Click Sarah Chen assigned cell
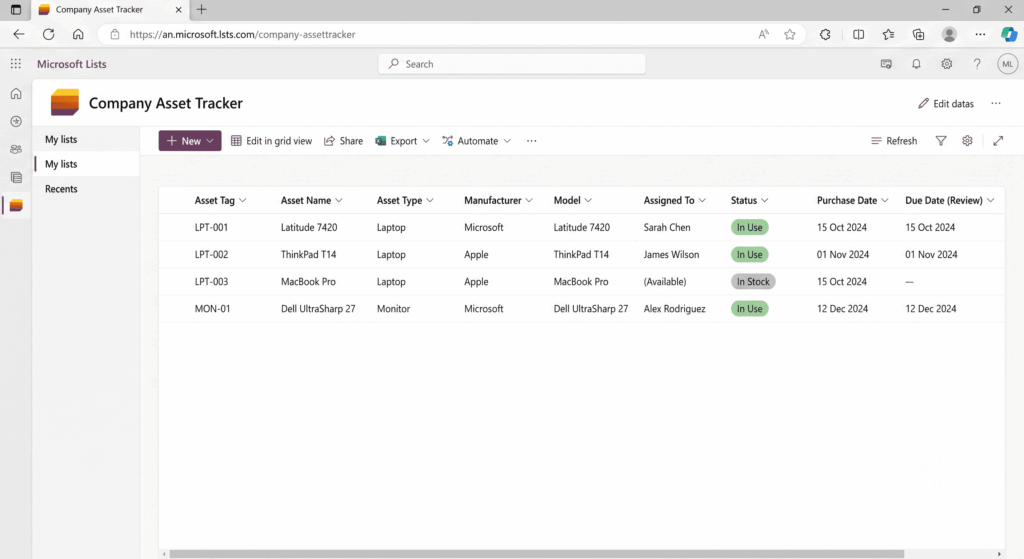The width and height of the screenshot is (1024, 559). pyautogui.click(x=667, y=228)
